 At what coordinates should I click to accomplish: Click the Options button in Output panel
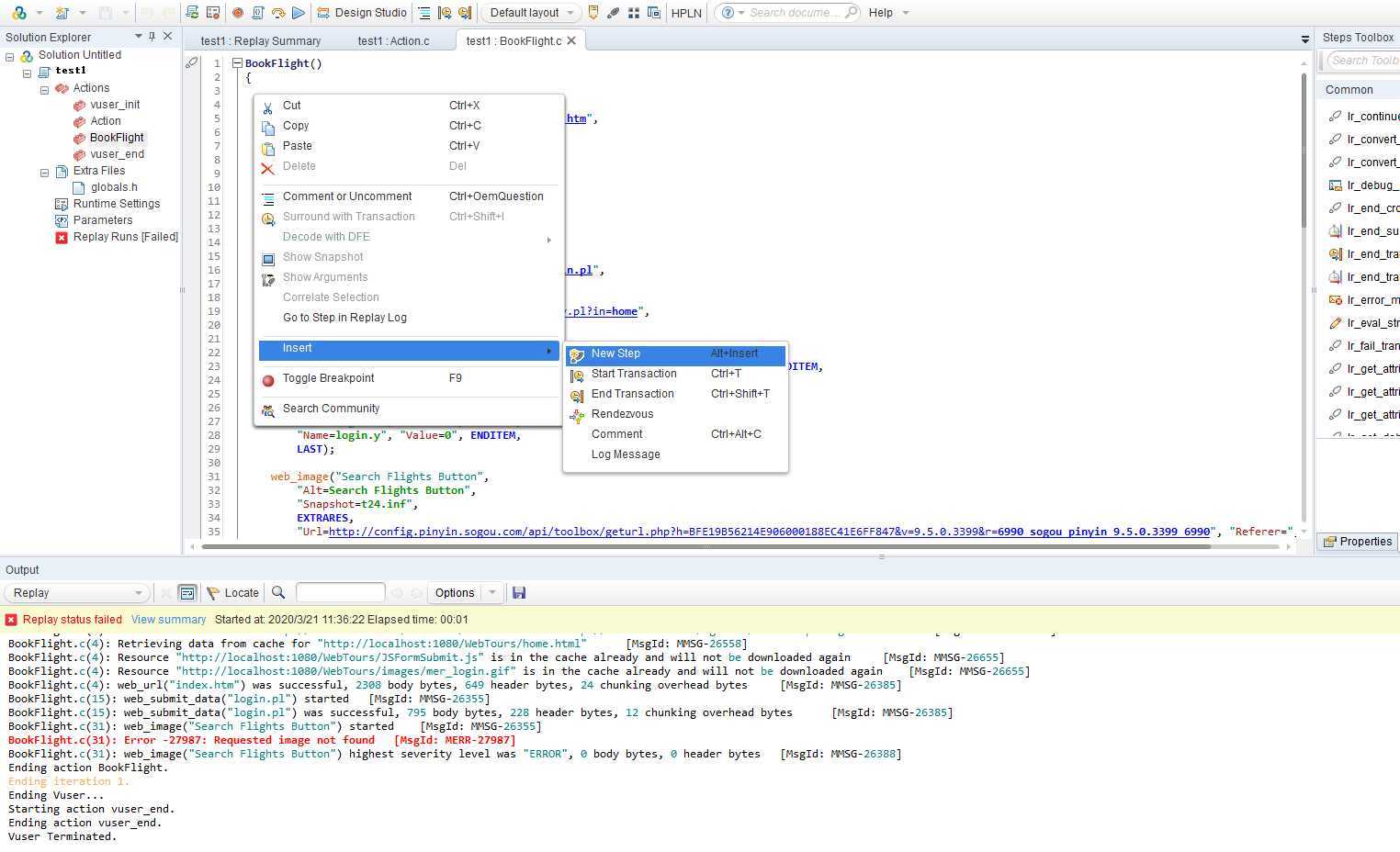455,593
